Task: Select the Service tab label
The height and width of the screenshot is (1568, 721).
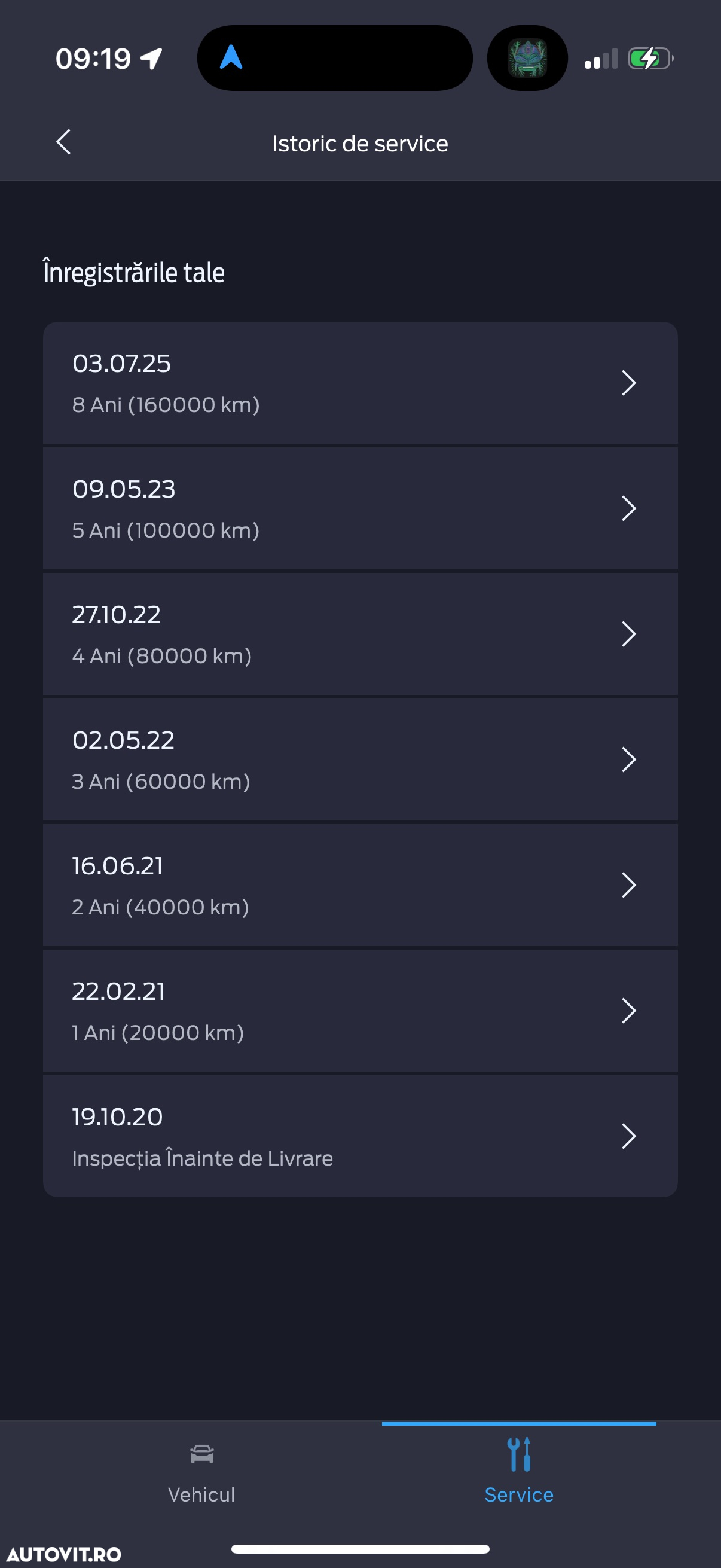Action: pyautogui.click(x=519, y=1494)
